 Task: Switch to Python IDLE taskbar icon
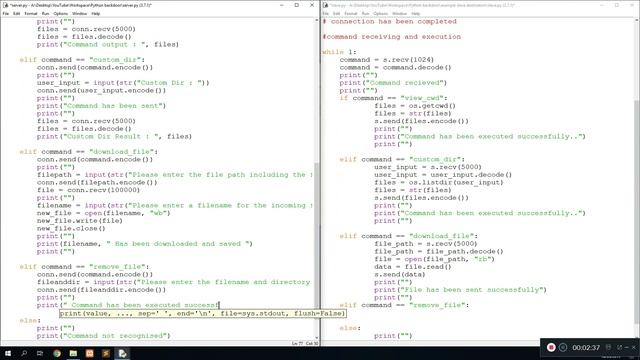coord(122,353)
